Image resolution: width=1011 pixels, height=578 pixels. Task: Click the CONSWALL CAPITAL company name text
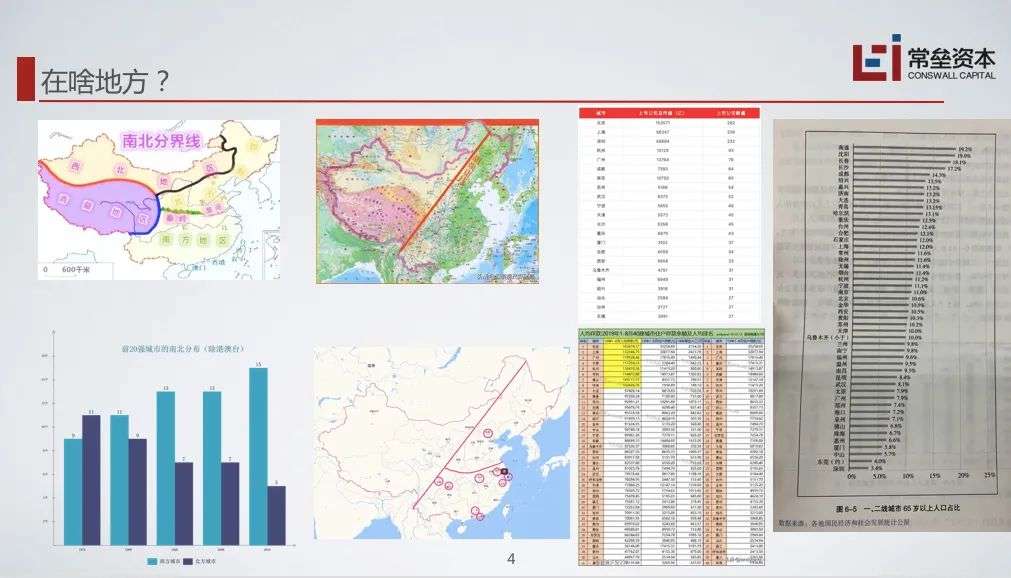951,75
